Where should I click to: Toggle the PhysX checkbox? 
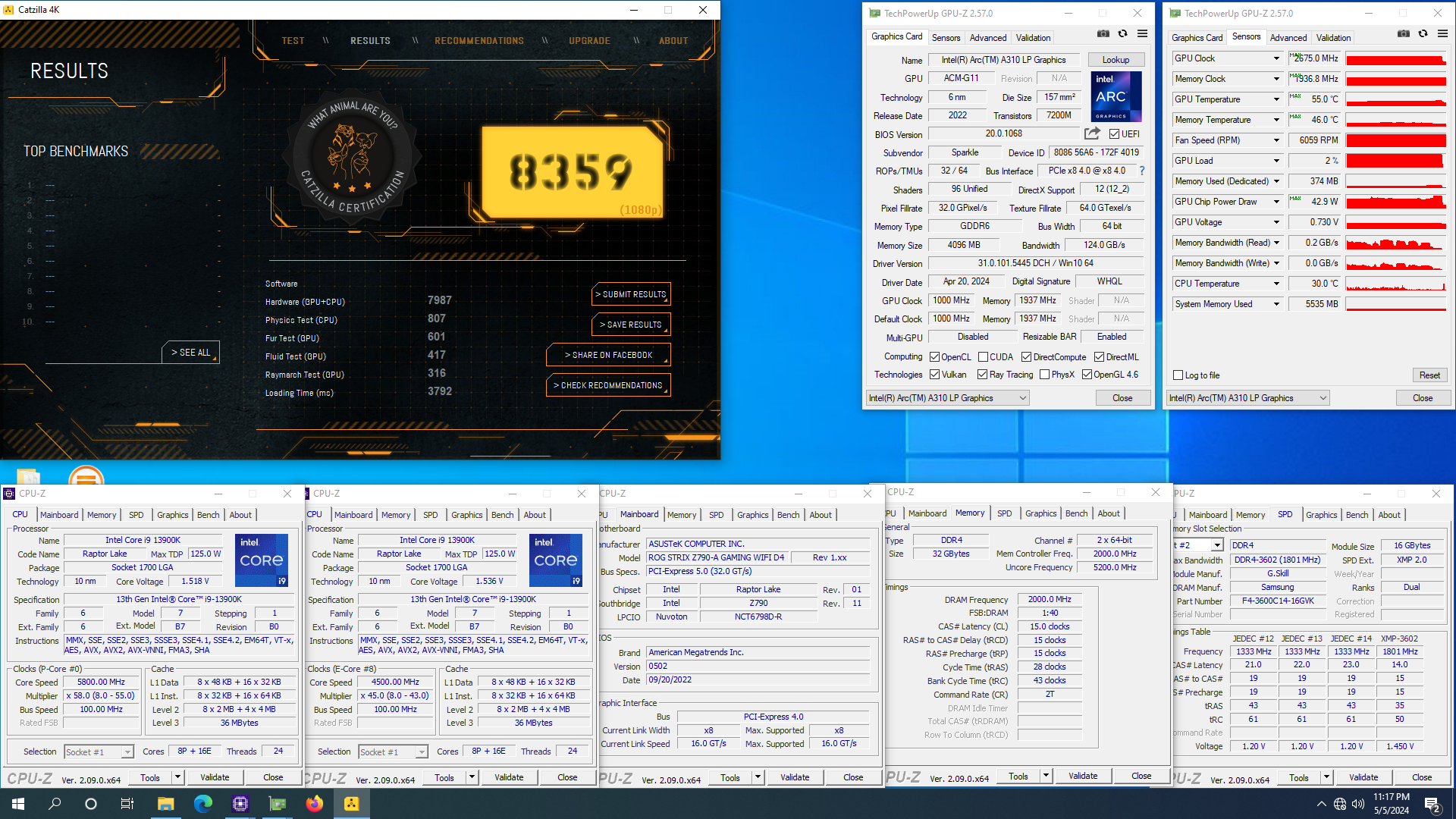tap(1044, 375)
